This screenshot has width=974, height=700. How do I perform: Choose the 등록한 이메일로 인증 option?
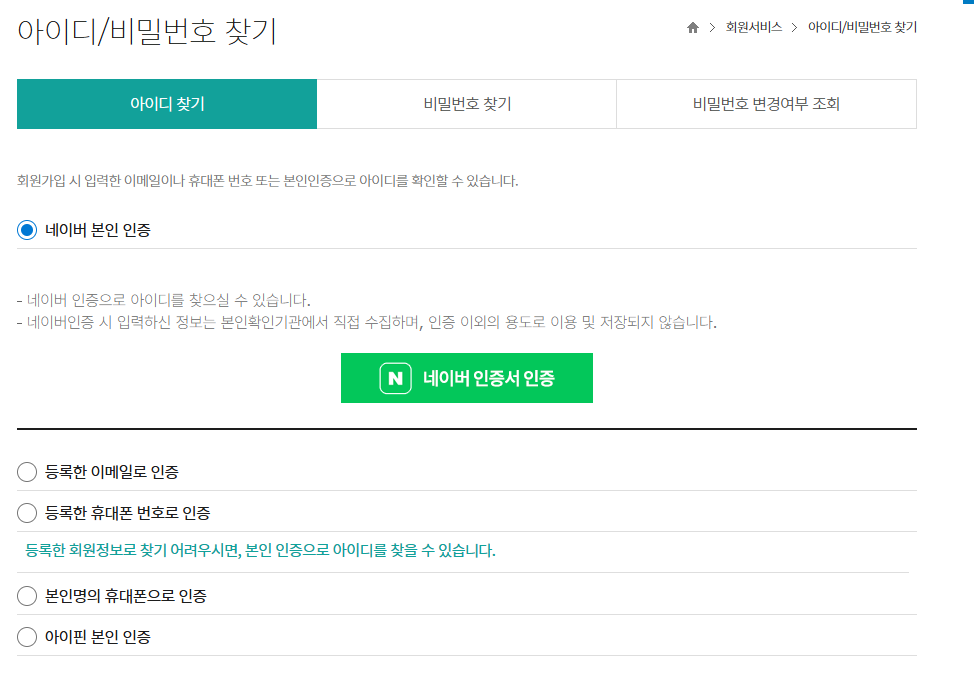[x=27, y=471]
